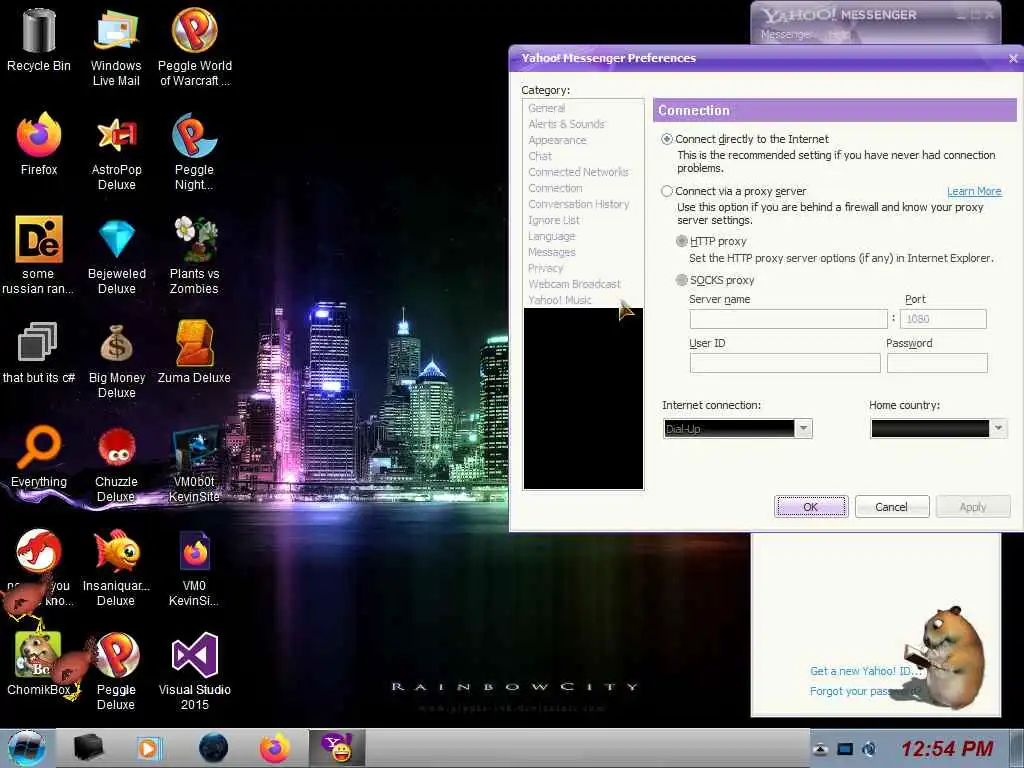Launch Big Money Deluxe icon
Image resolution: width=1024 pixels, height=768 pixels.
click(x=116, y=360)
